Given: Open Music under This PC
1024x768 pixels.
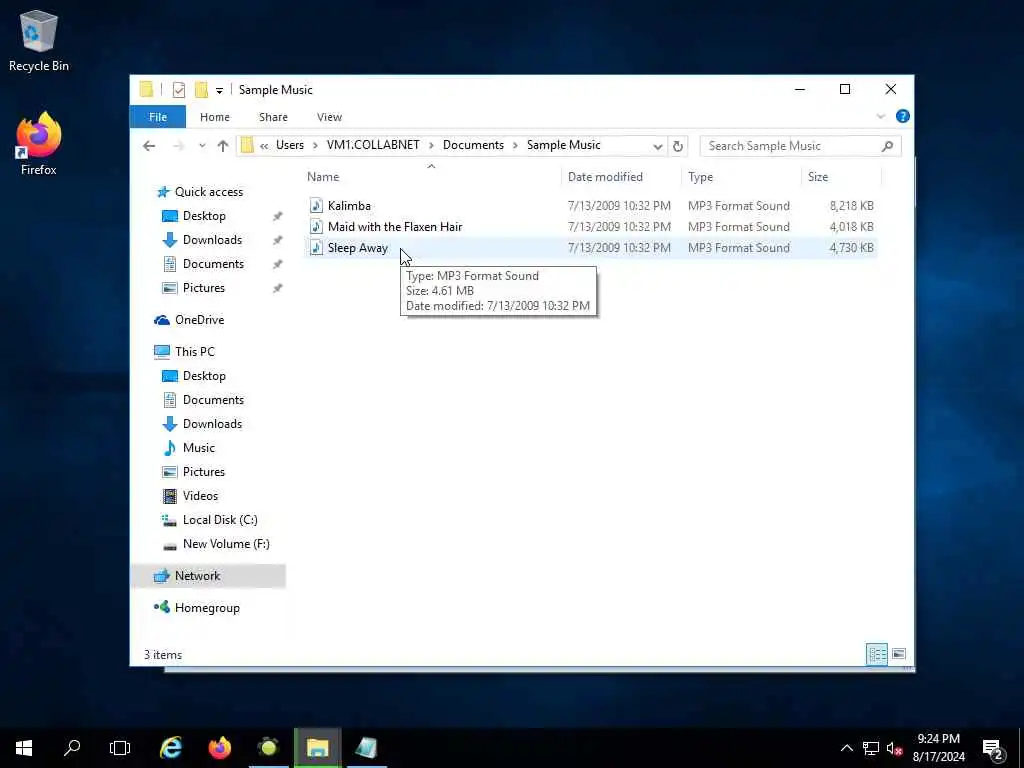Looking at the screenshot, I should tap(199, 448).
